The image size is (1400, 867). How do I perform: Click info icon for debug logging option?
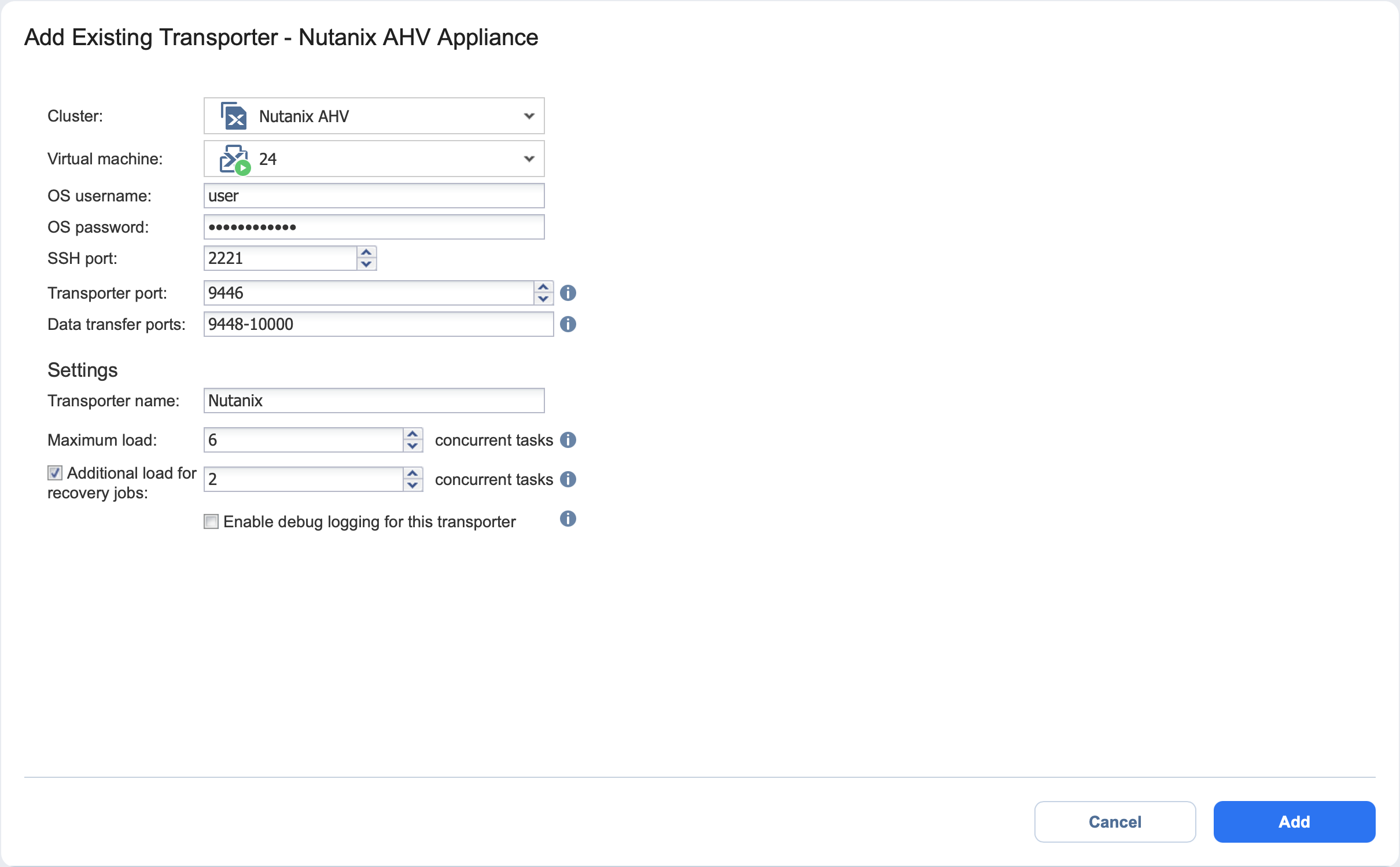(x=568, y=519)
